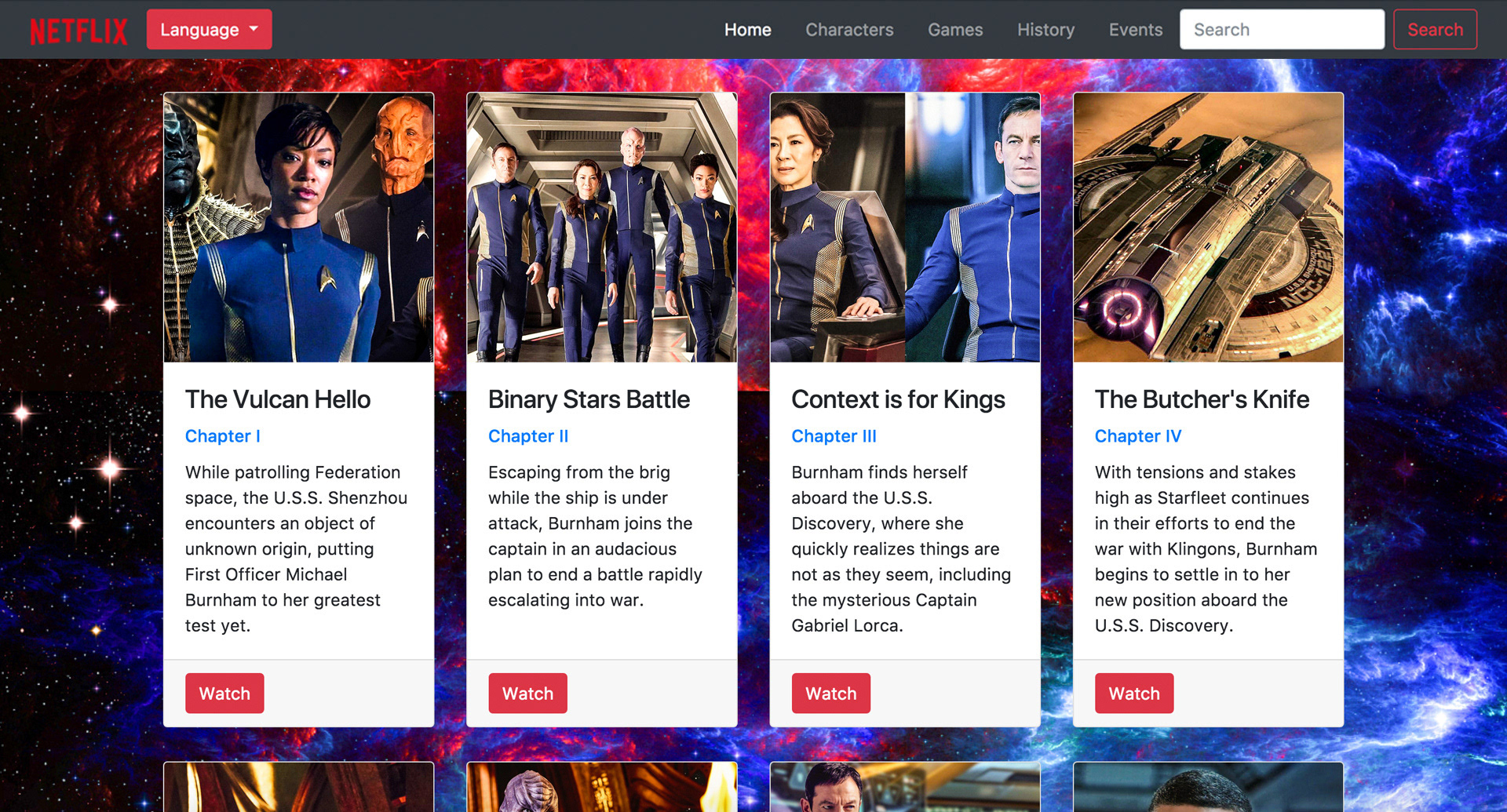Follow the Chapter II link
Viewport: 1507px width, 812px height.
(528, 436)
